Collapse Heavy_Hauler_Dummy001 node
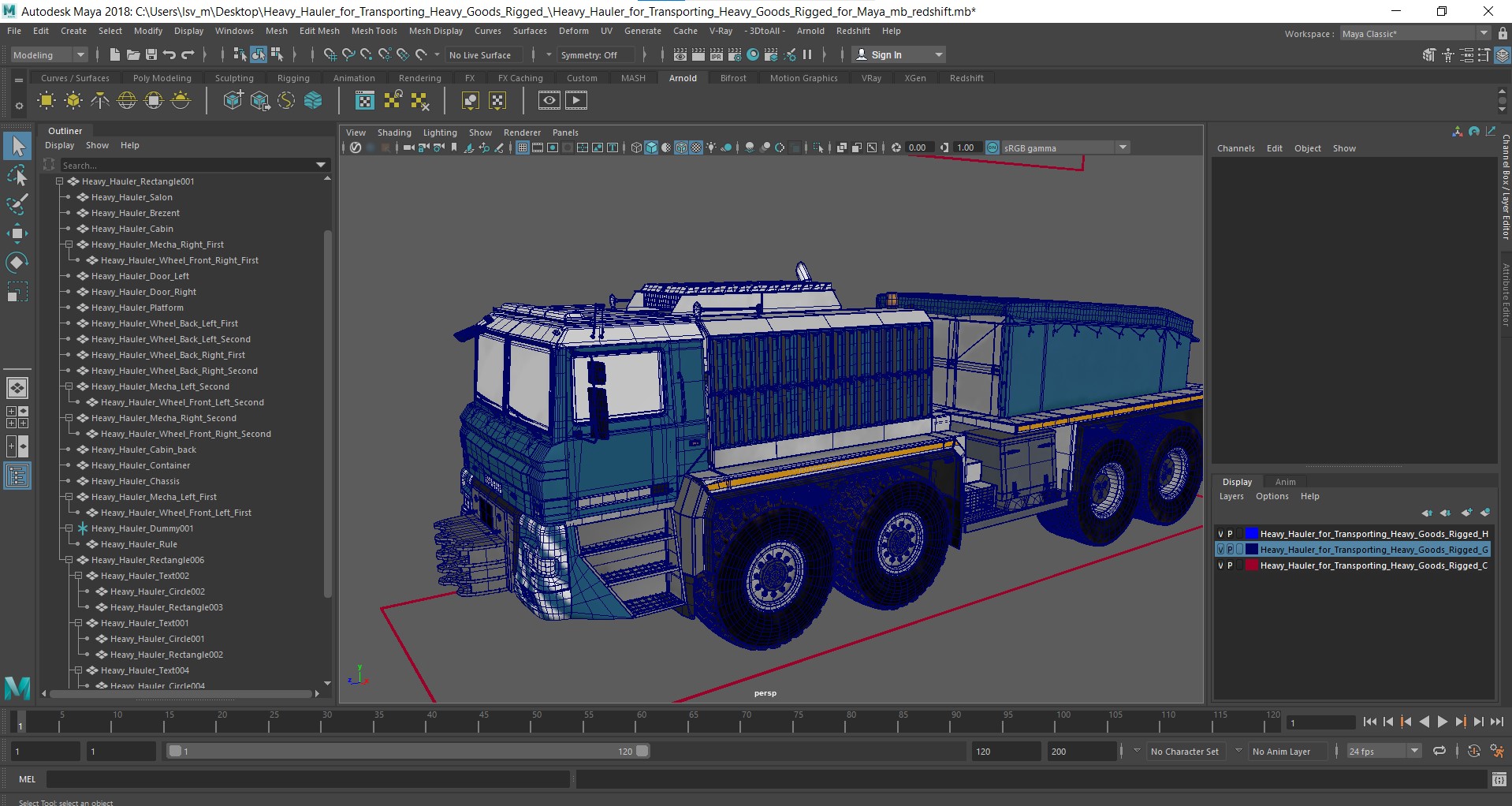 tap(69, 528)
